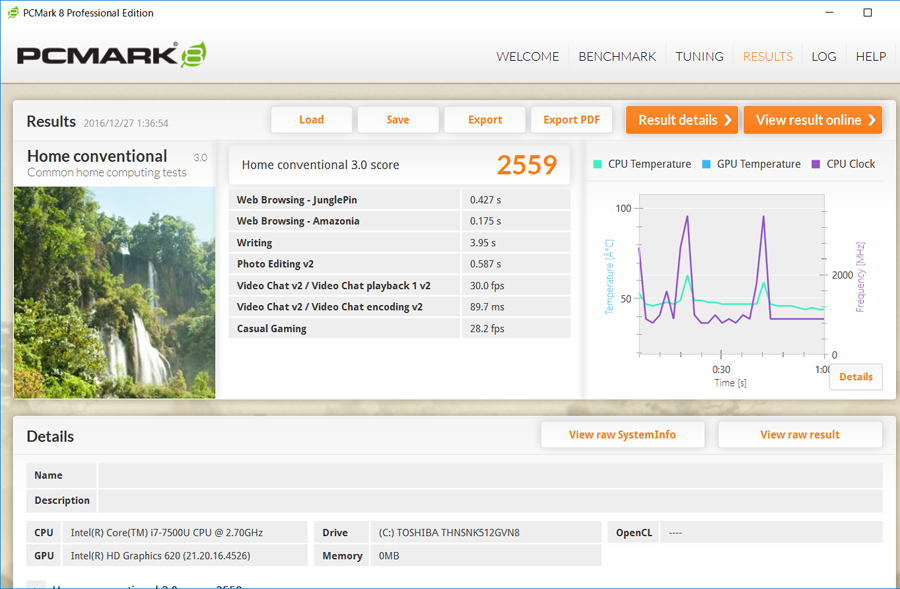Maximize the PCMark window
Viewport: 900px width, 589px height.
(x=867, y=13)
